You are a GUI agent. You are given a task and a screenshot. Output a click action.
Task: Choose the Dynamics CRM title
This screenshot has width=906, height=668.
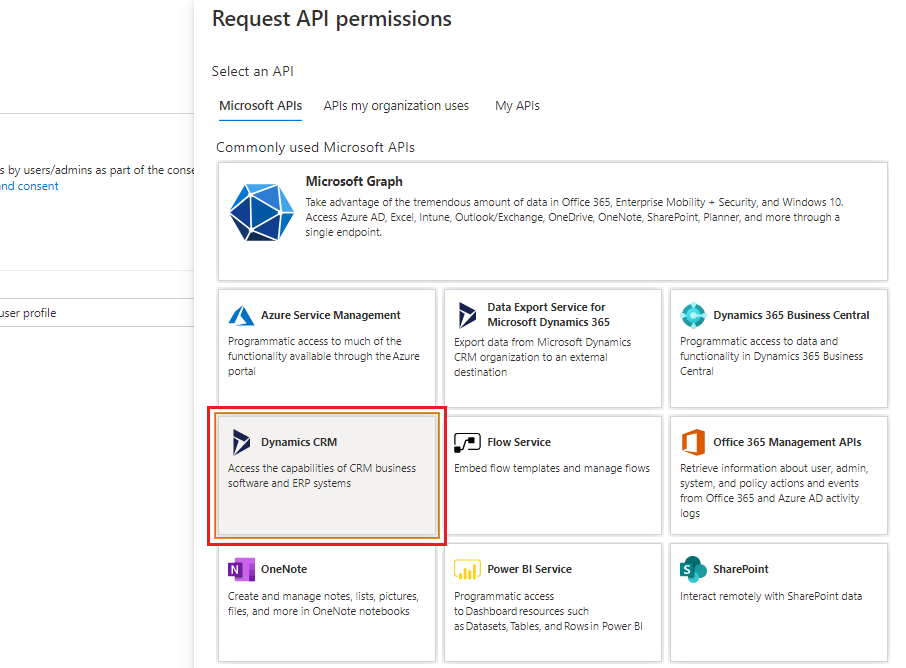click(299, 442)
